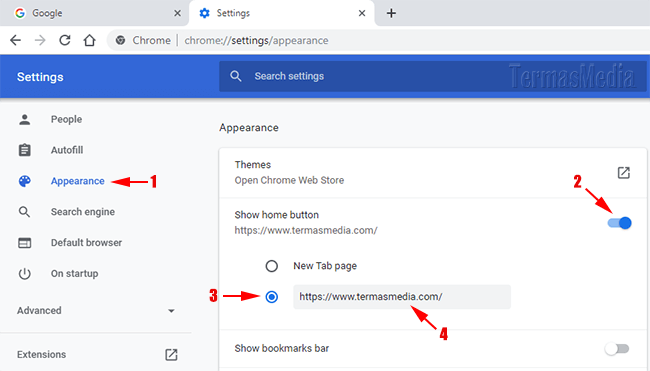The height and width of the screenshot is (371, 650).
Task: Open the People settings section
Action: (x=66, y=119)
